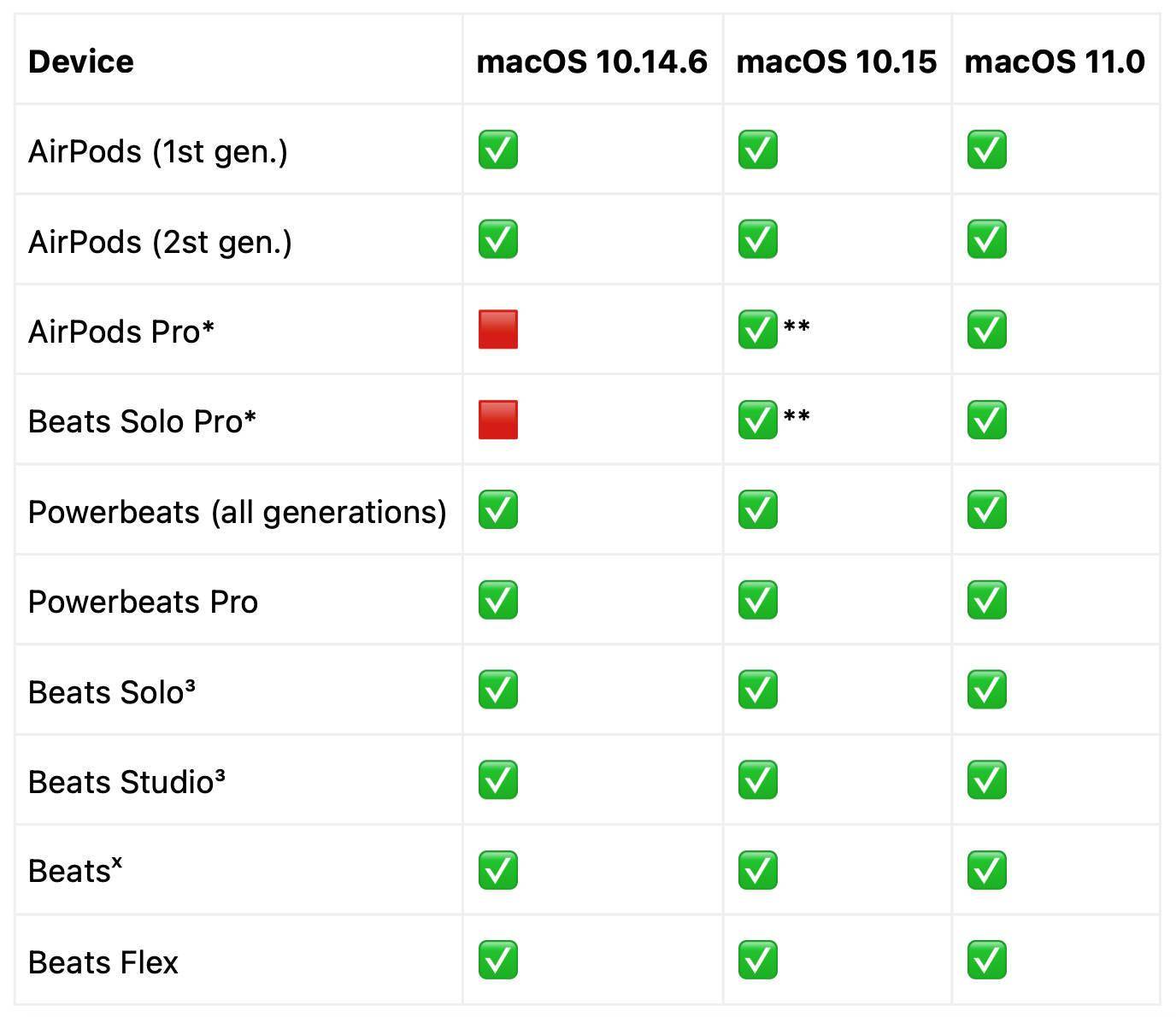Image resolution: width=1176 pixels, height=1017 pixels.
Task: Click red square for Beats Solo Pro 10.14.6
Action: (497, 420)
